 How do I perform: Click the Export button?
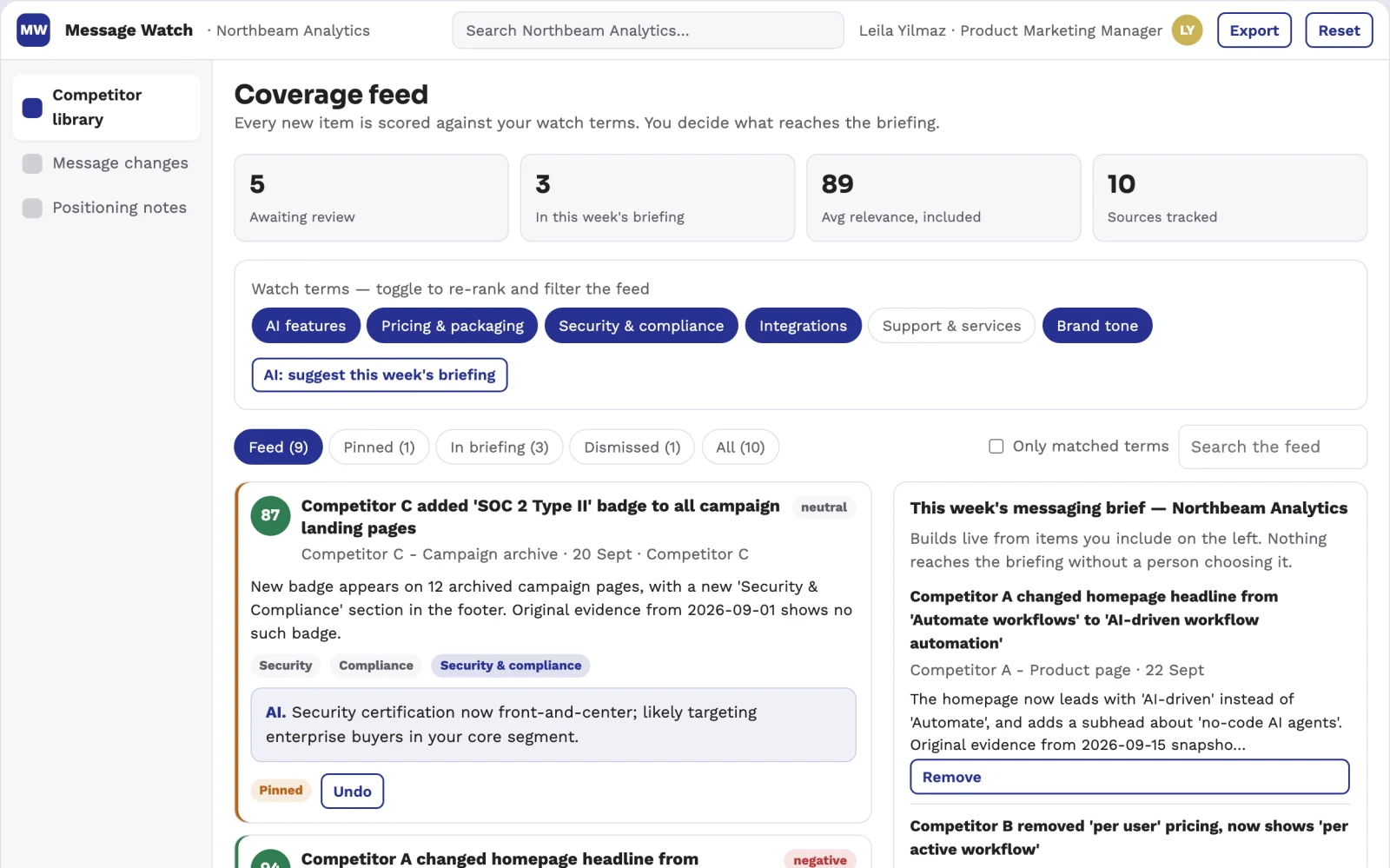(x=1254, y=30)
